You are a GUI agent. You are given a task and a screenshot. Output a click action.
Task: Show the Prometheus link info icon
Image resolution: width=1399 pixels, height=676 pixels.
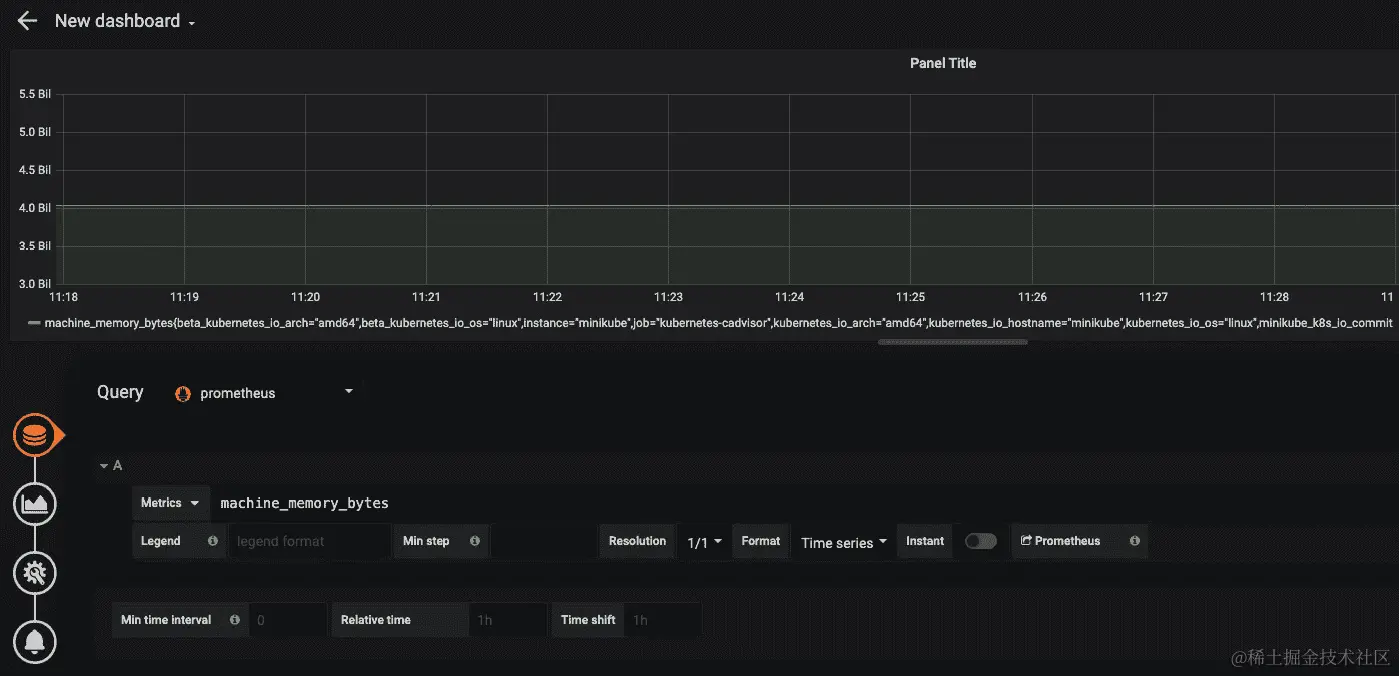tap(1134, 541)
